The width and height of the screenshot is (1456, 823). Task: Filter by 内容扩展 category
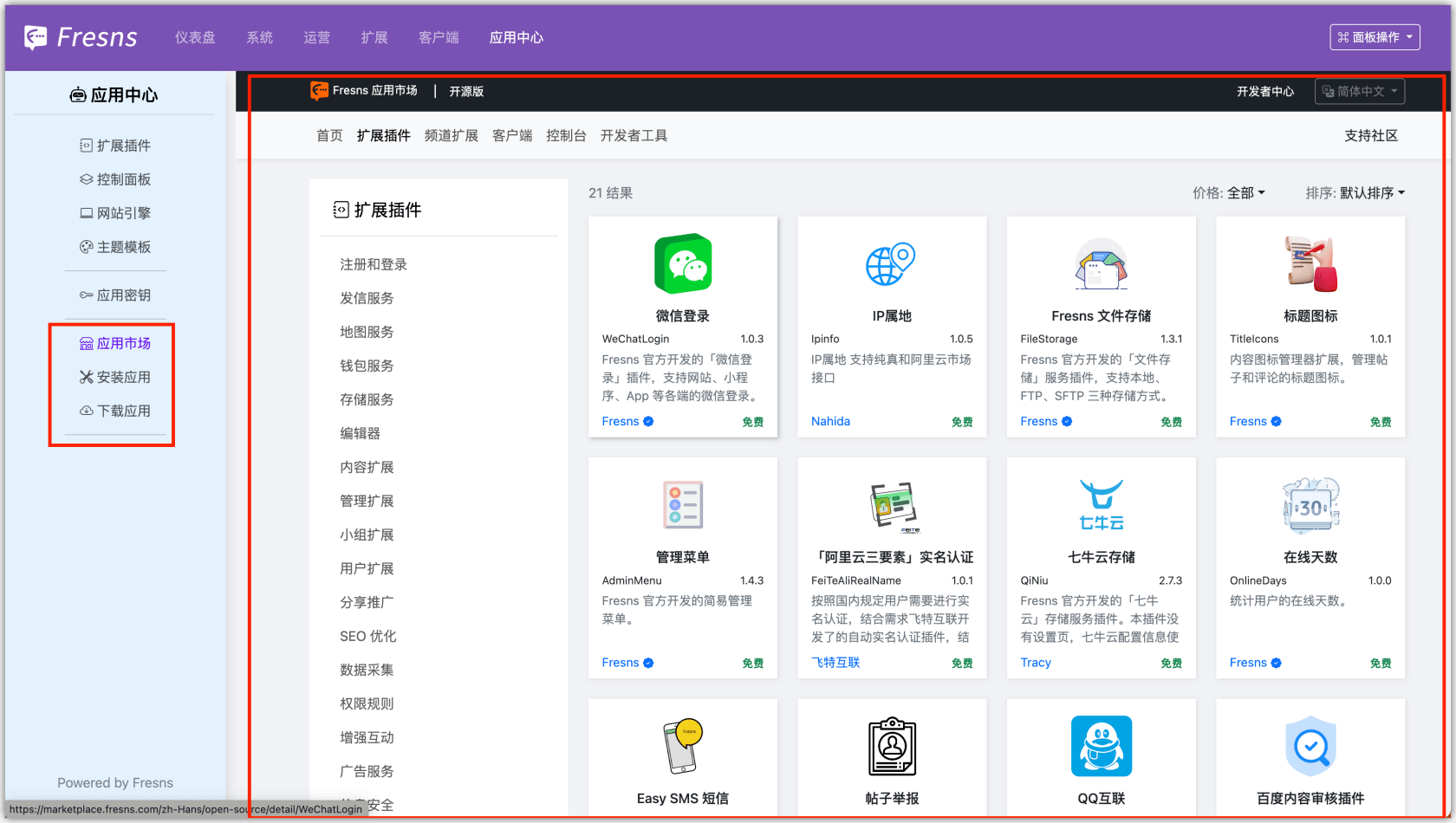tap(367, 468)
